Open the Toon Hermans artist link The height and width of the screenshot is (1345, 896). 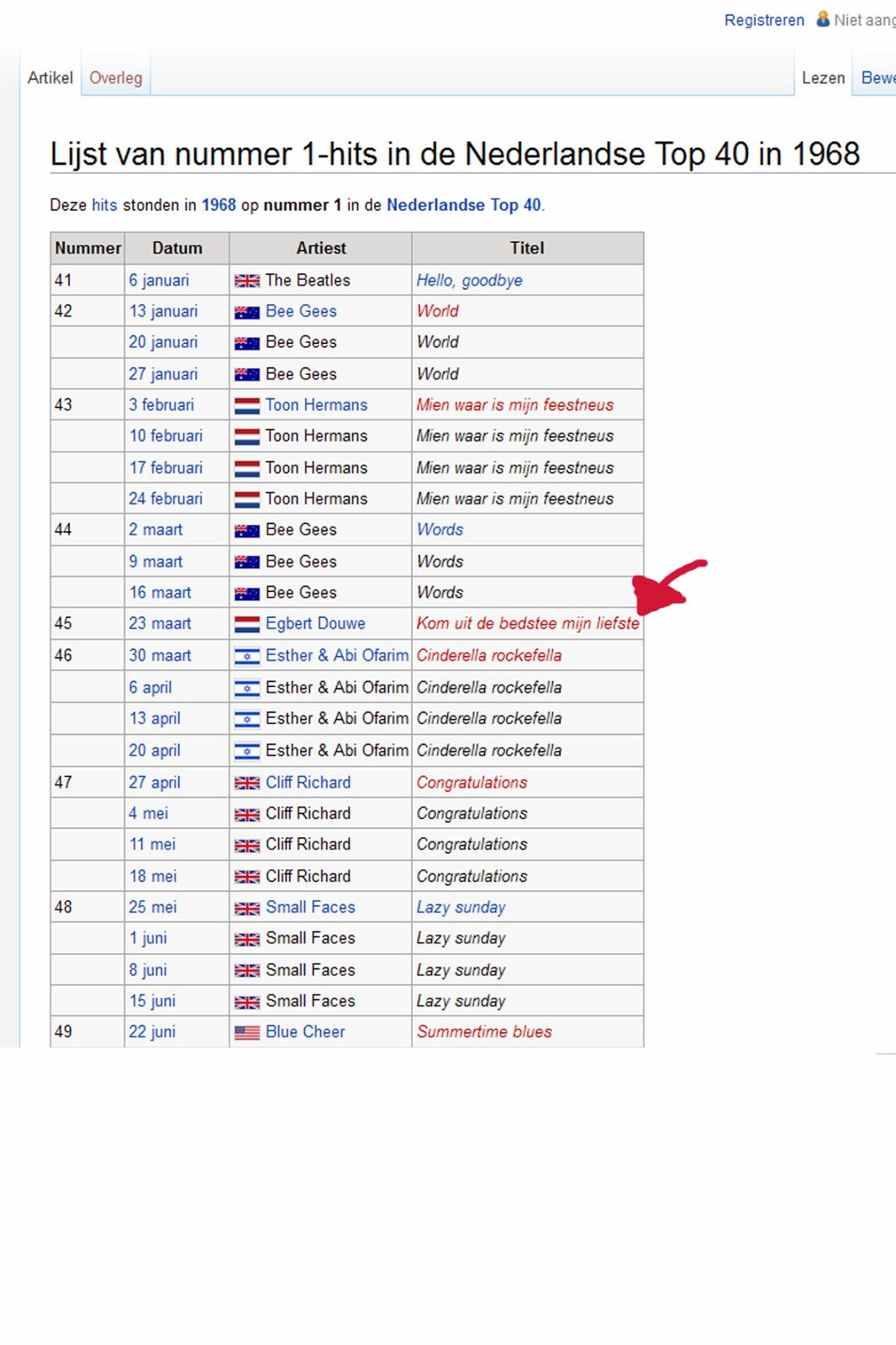point(316,405)
